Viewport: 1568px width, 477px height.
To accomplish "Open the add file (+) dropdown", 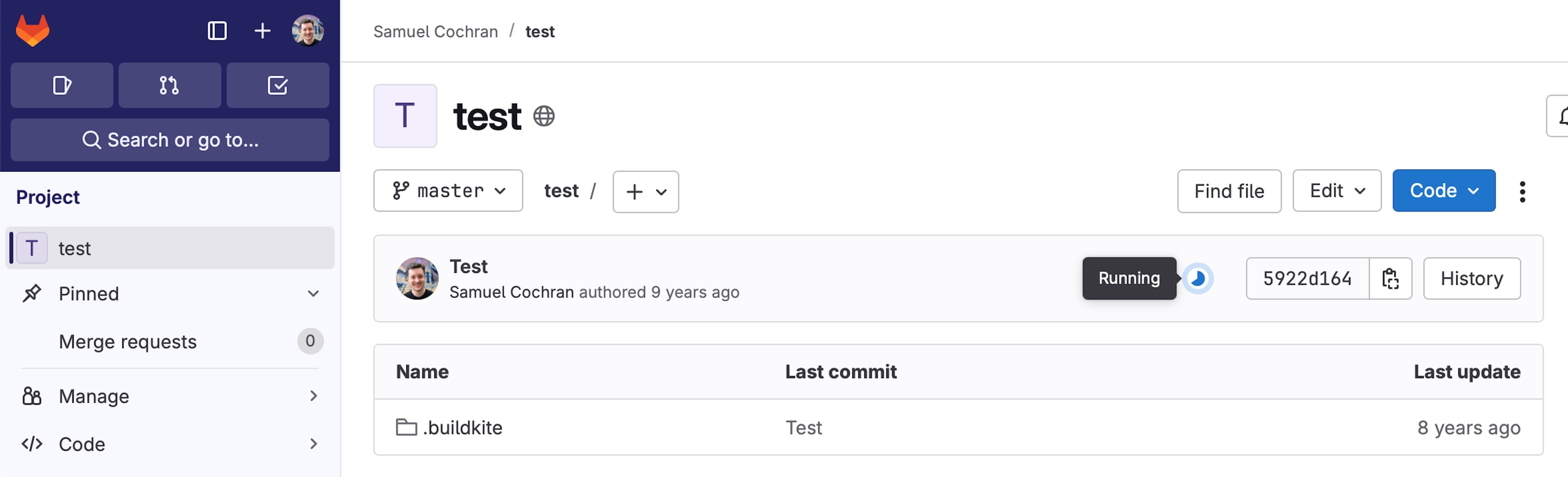I will click(x=645, y=192).
